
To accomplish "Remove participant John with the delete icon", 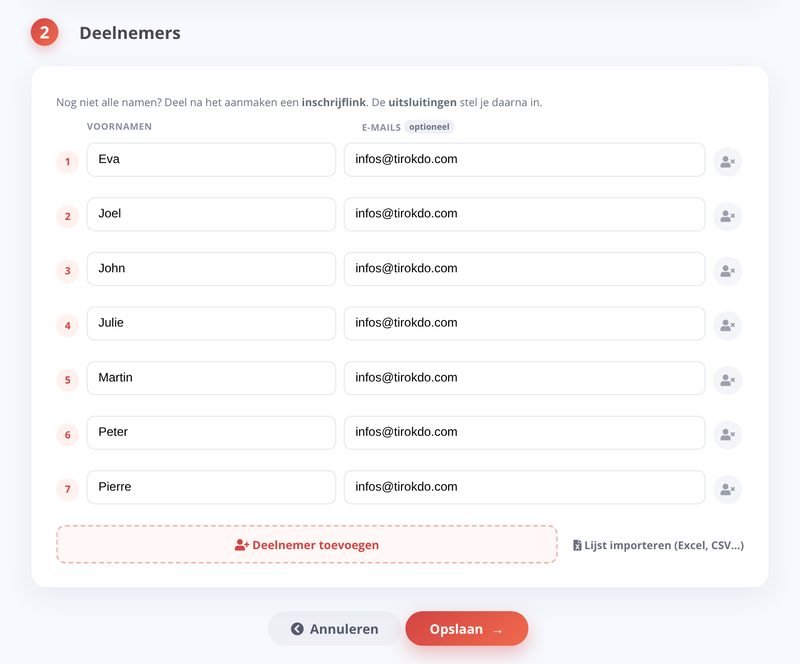I will click(x=727, y=271).
